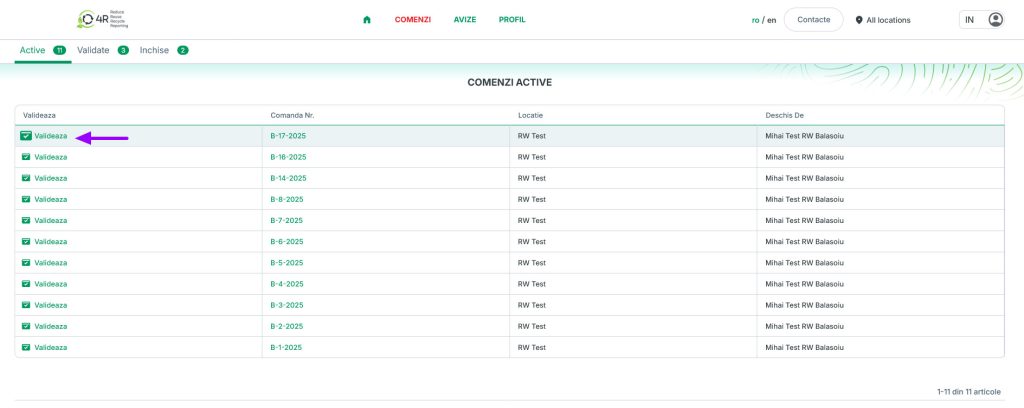Click the Contacte button

(813, 20)
